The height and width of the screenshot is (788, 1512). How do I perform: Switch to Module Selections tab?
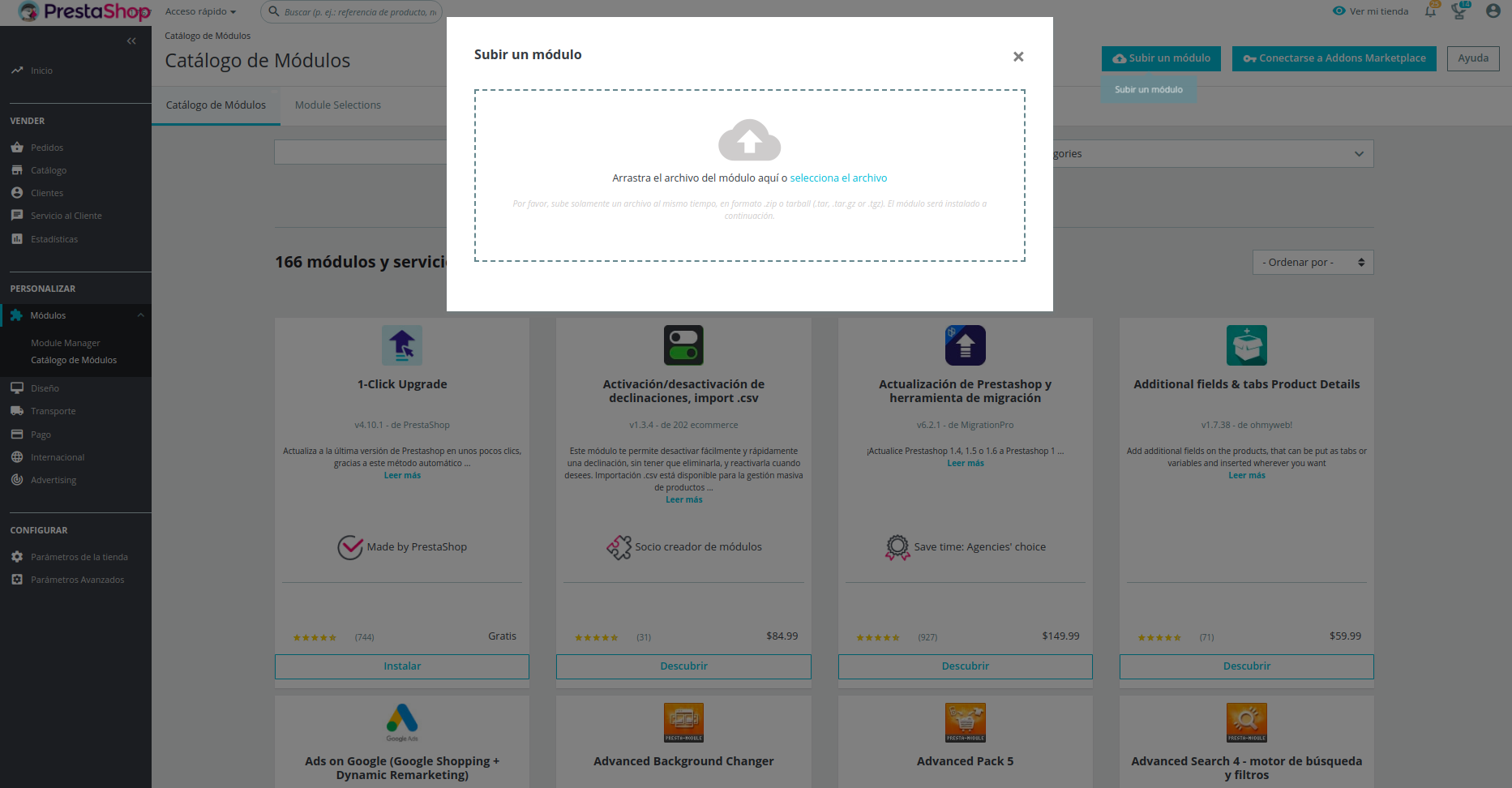pos(337,105)
